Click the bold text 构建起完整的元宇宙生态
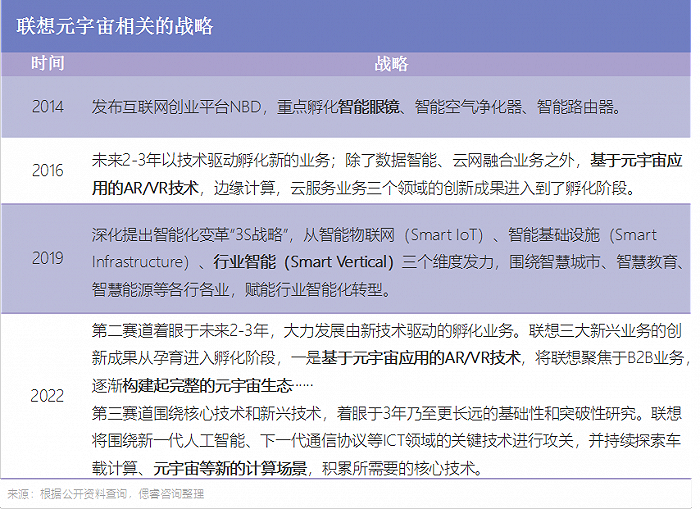The height and width of the screenshot is (509, 700). [208, 386]
